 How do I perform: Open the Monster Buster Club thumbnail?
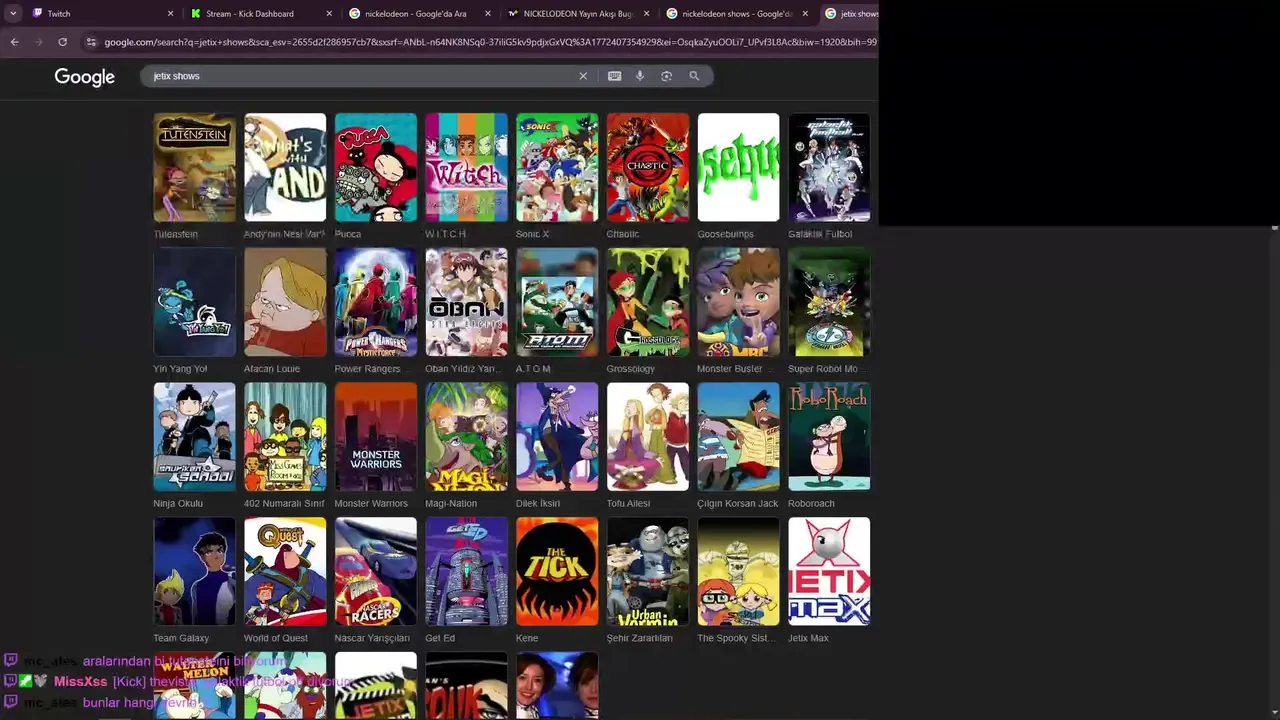738,302
